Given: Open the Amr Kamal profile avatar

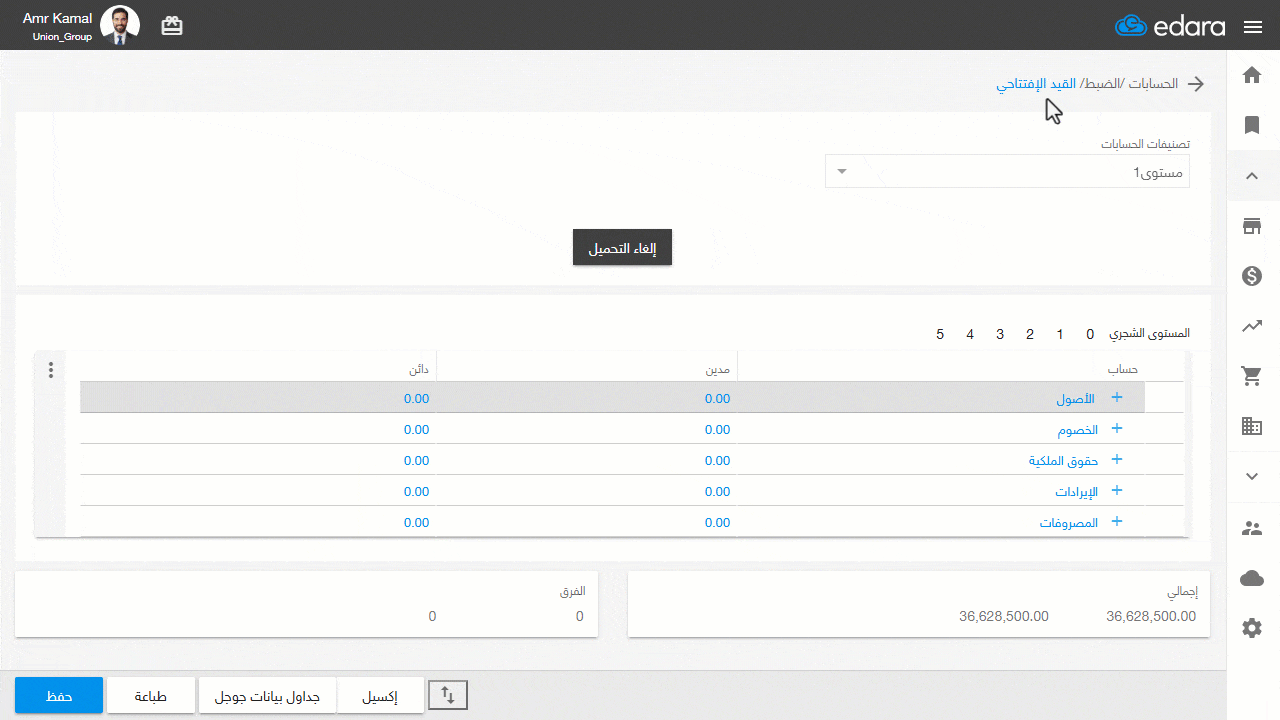Looking at the screenshot, I should [120, 26].
